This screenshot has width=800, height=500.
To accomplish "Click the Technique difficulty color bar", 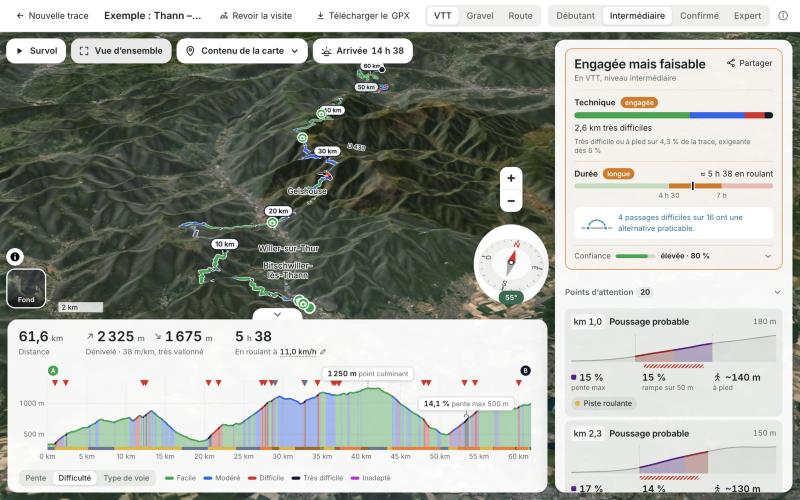I will coord(673,115).
